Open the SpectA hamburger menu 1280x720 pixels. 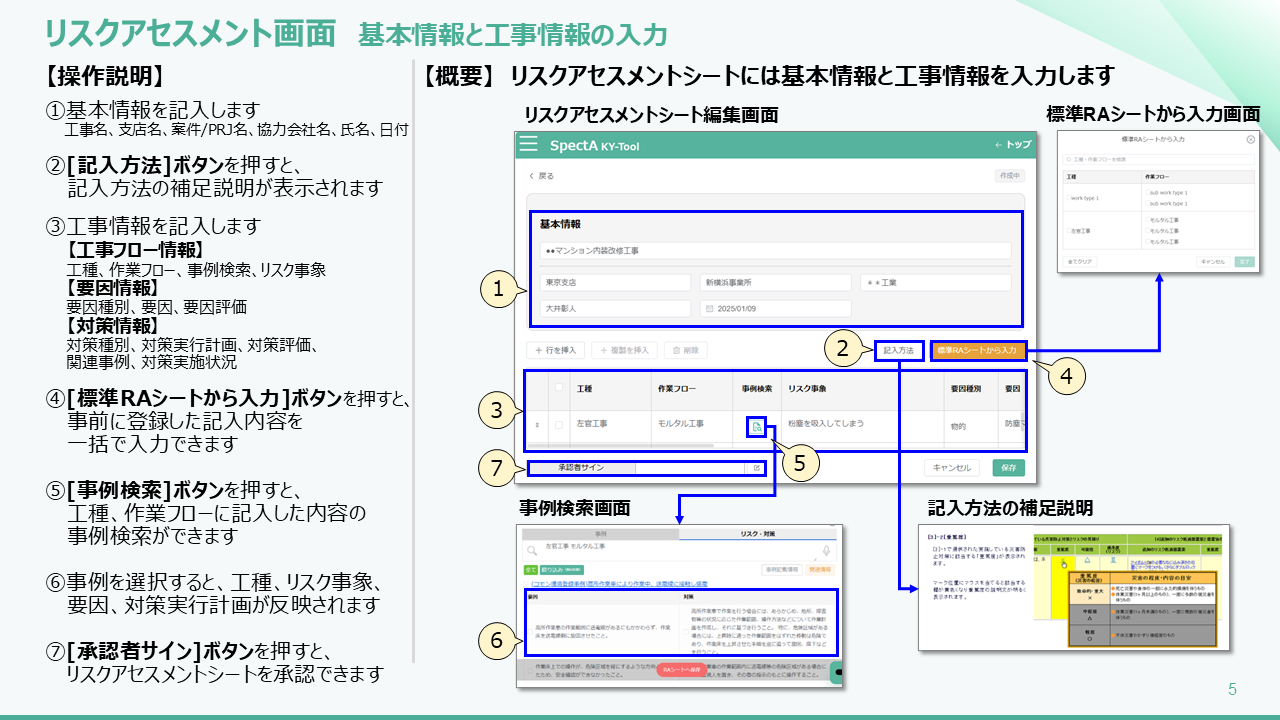point(528,145)
